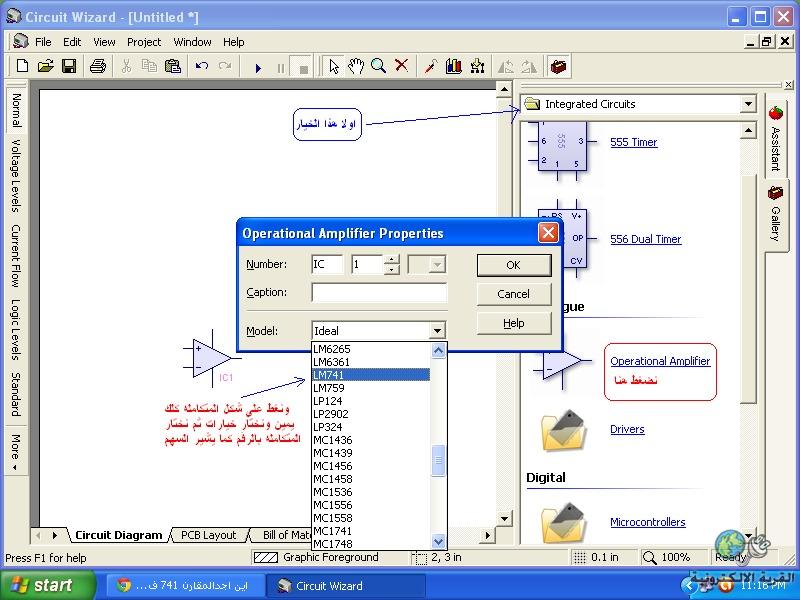This screenshot has width=800, height=600.
Task: Click the Windows start button
Action: [x=47, y=585]
